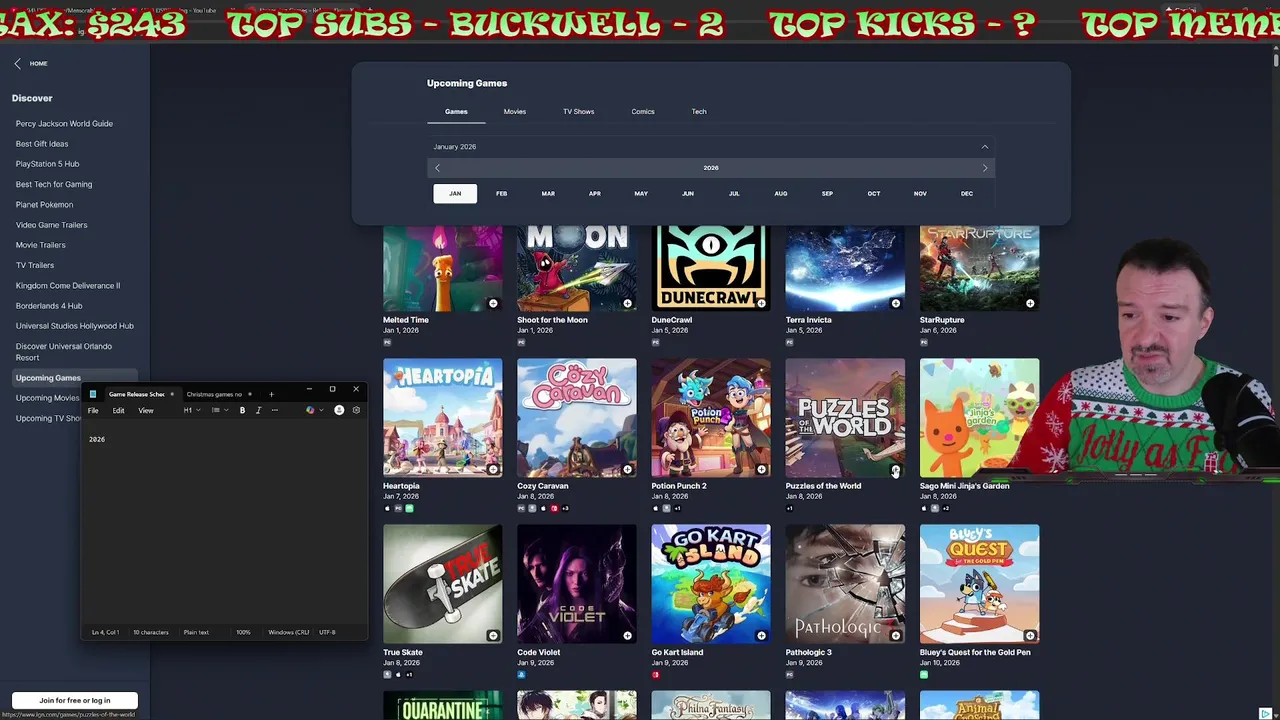Add a new tab in Notepad

click(271, 394)
